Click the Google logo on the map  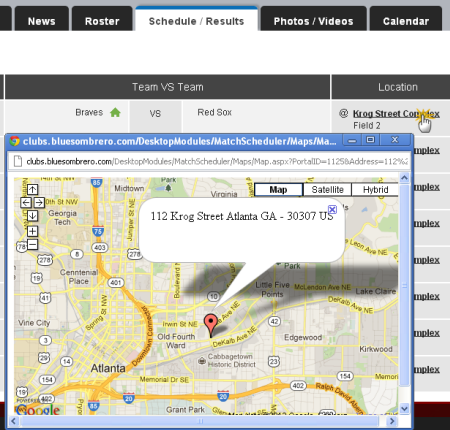(38, 410)
